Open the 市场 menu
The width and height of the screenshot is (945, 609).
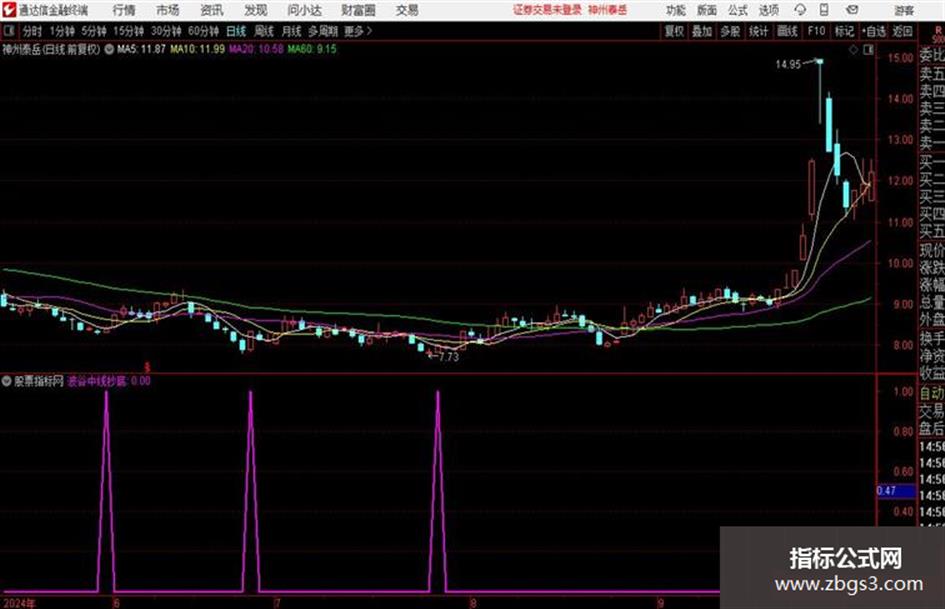(x=168, y=10)
